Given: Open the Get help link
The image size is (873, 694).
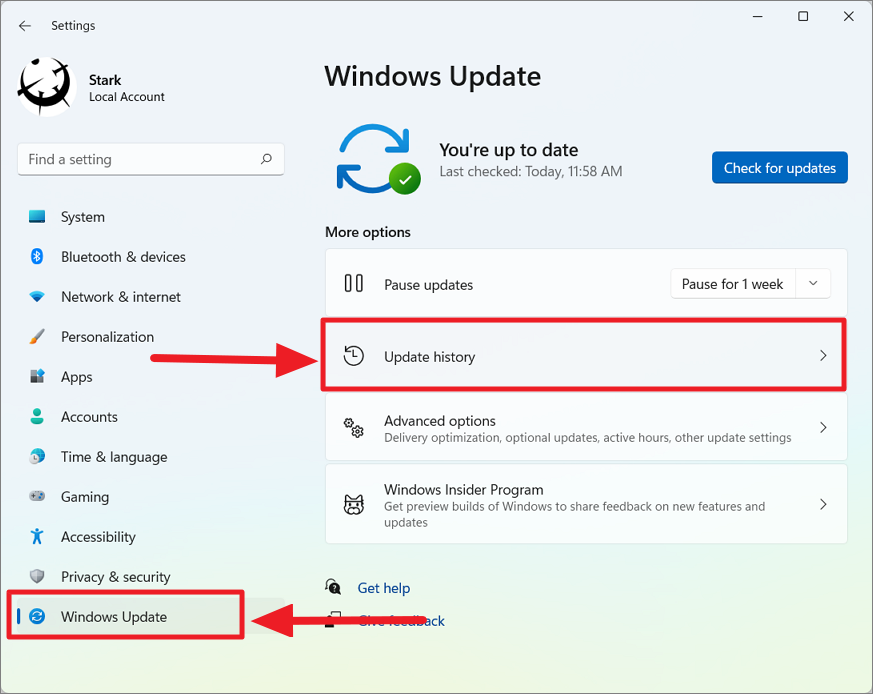Looking at the screenshot, I should pos(384,588).
